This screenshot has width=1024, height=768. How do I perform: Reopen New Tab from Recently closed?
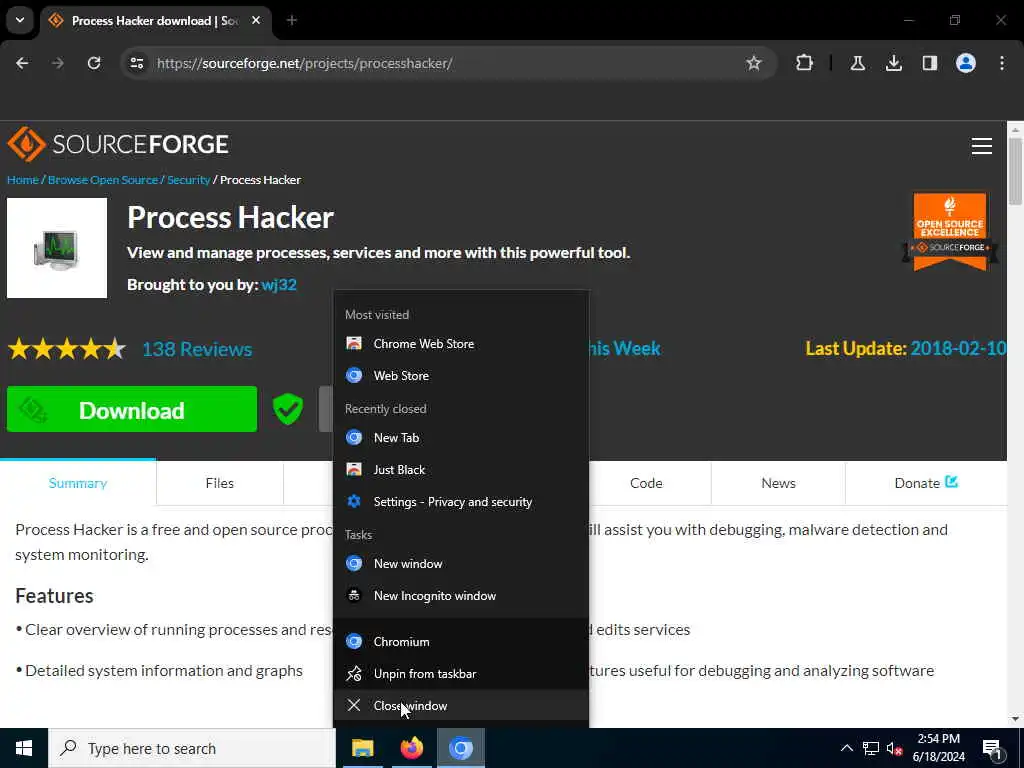click(x=461, y=438)
